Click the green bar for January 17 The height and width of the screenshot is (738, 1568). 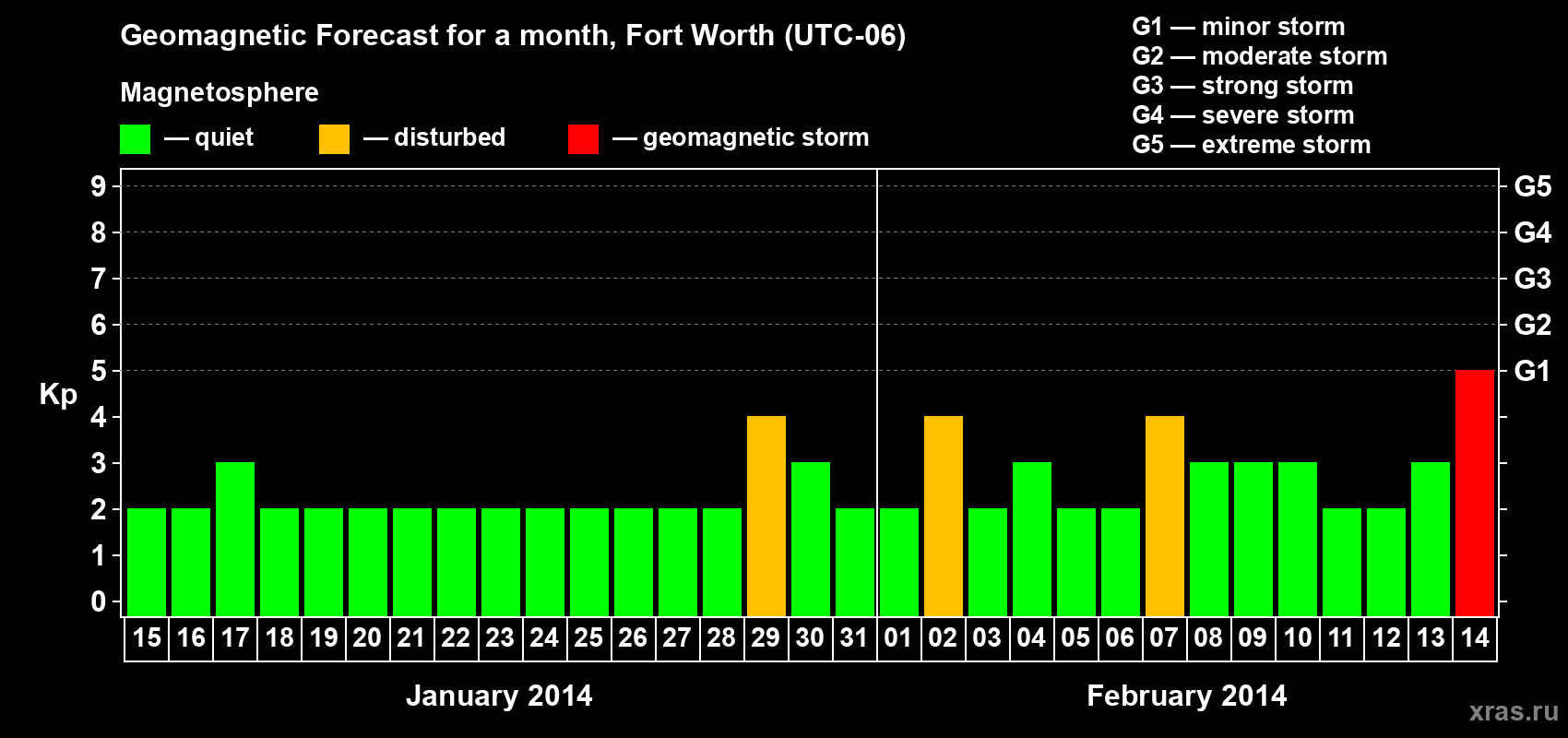[234, 539]
